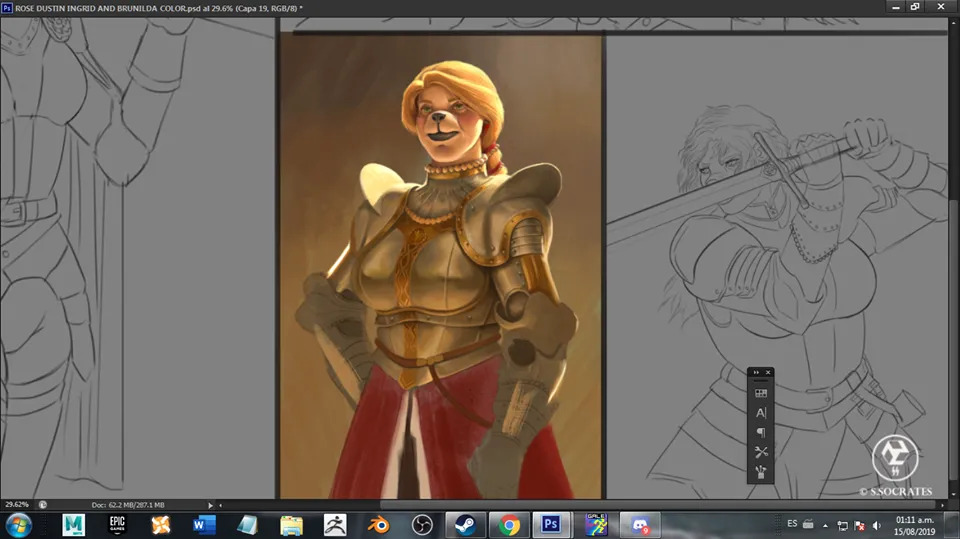Screen dimensions: 960x539
Task: Click the zoom percentage field 29.62%
Action: click(17, 505)
